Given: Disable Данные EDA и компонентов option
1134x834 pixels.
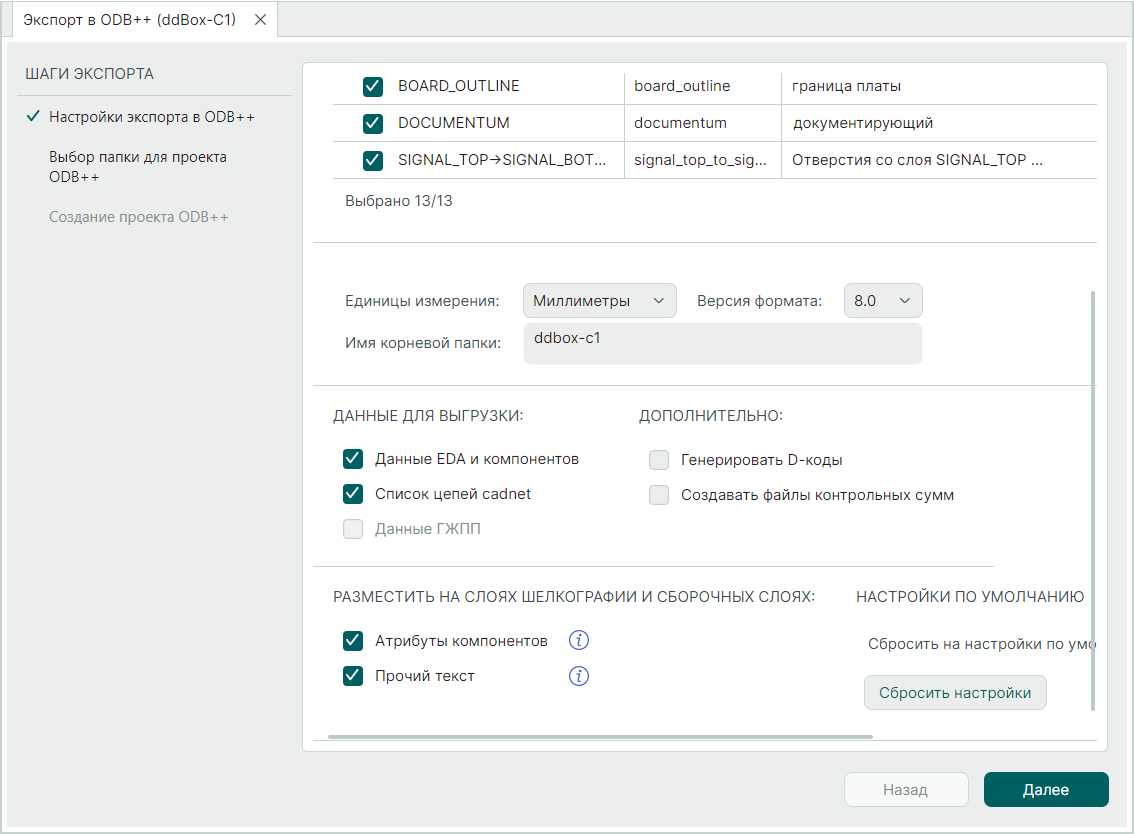Looking at the screenshot, I should [x=353, y=459].
